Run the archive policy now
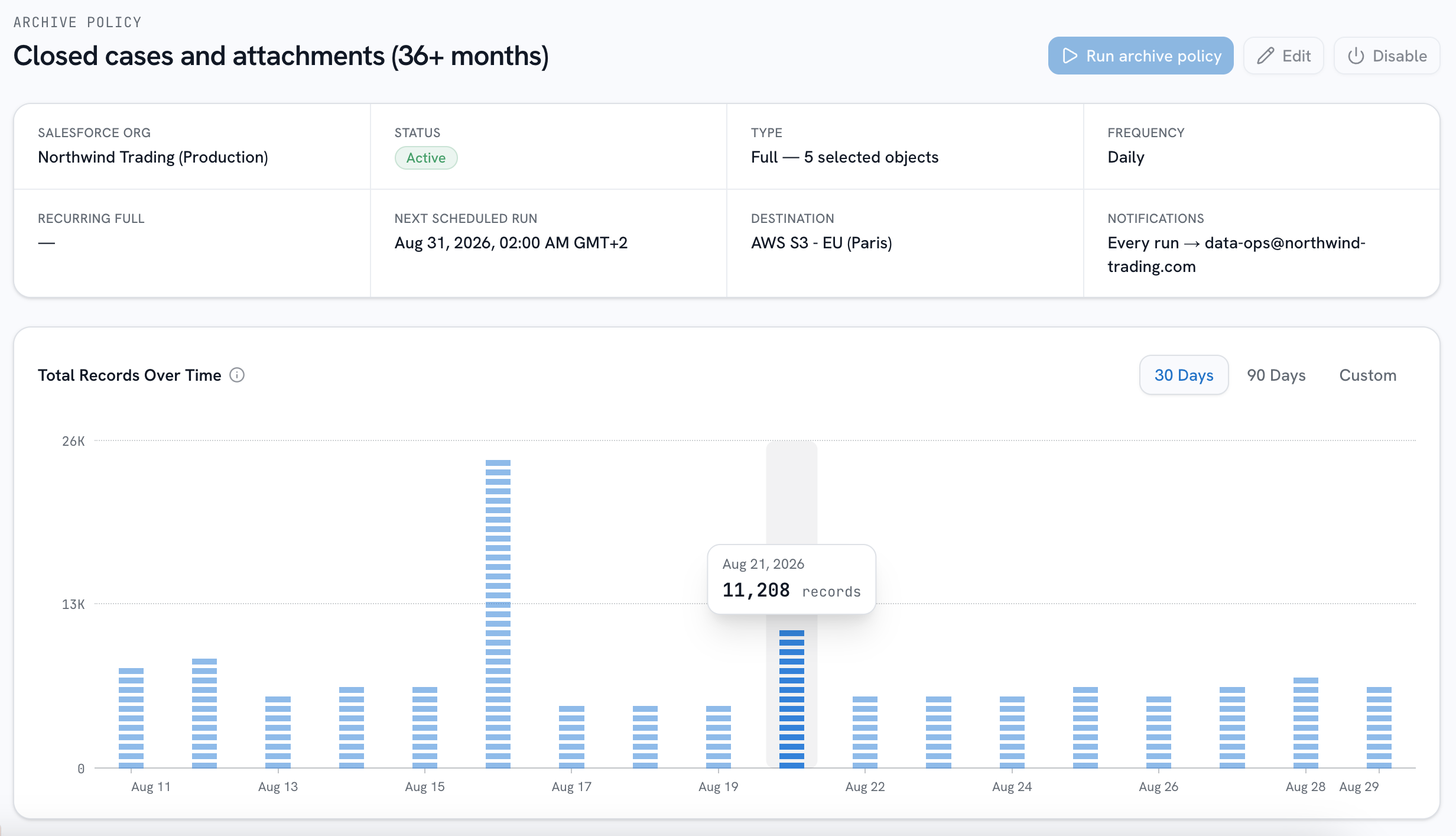This screenshot has height=836, width=1456. pyautogui.click(x=1140, y=56)
